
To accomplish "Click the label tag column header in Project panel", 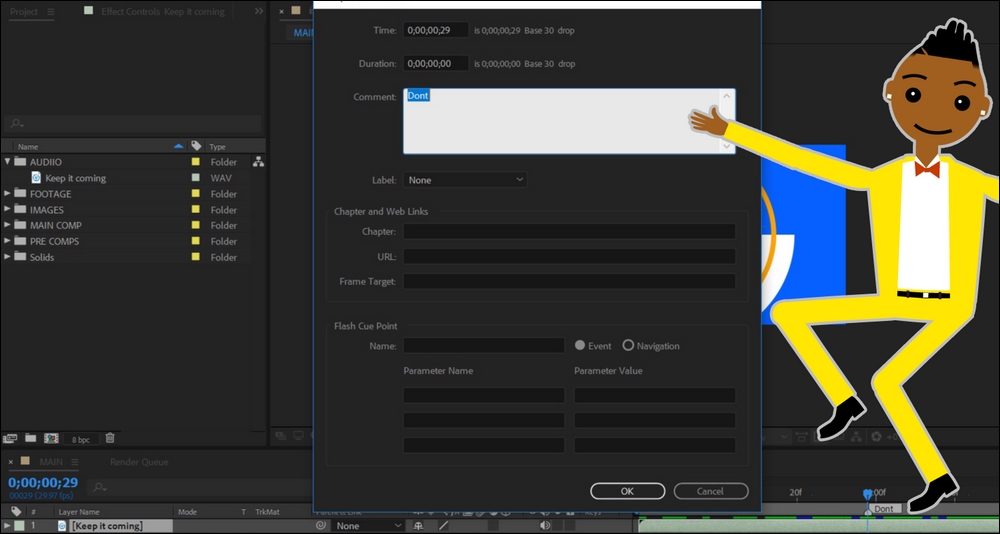I will pyautogui.click(x=196, y=146).
